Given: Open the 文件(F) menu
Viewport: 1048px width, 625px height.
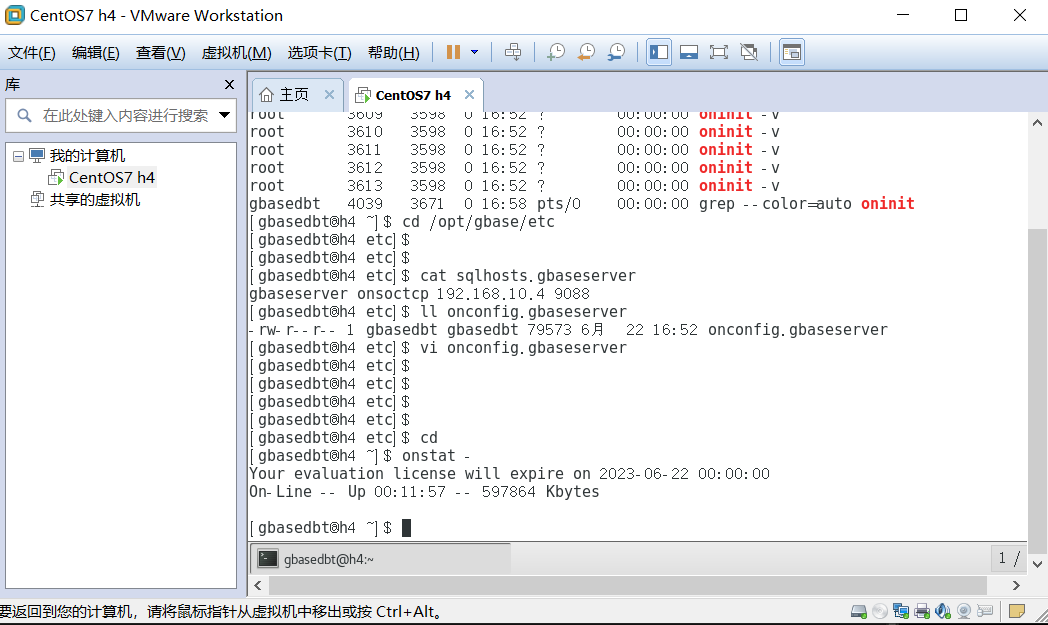Looking at the screenshot, I should [x=31, y=53].
